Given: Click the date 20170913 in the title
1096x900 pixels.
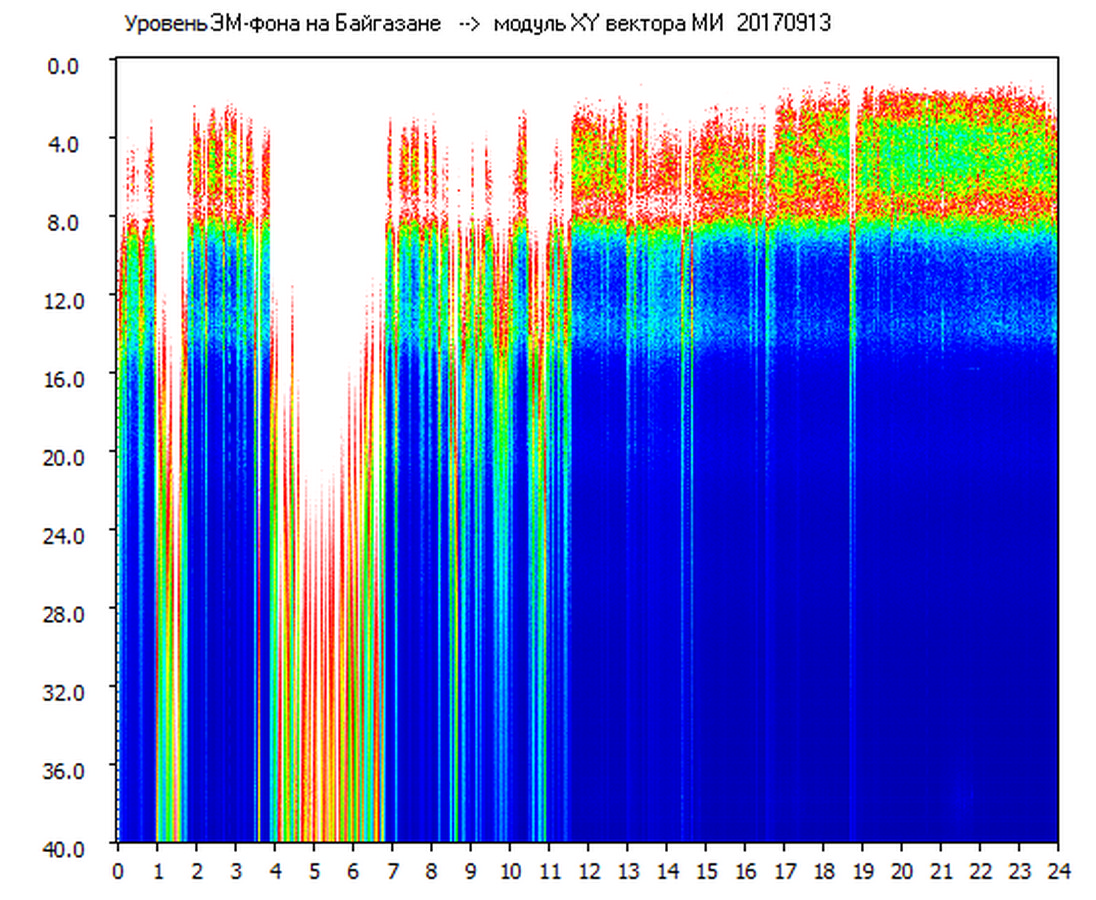Looking at the screenshot, I should click(784, 24).
